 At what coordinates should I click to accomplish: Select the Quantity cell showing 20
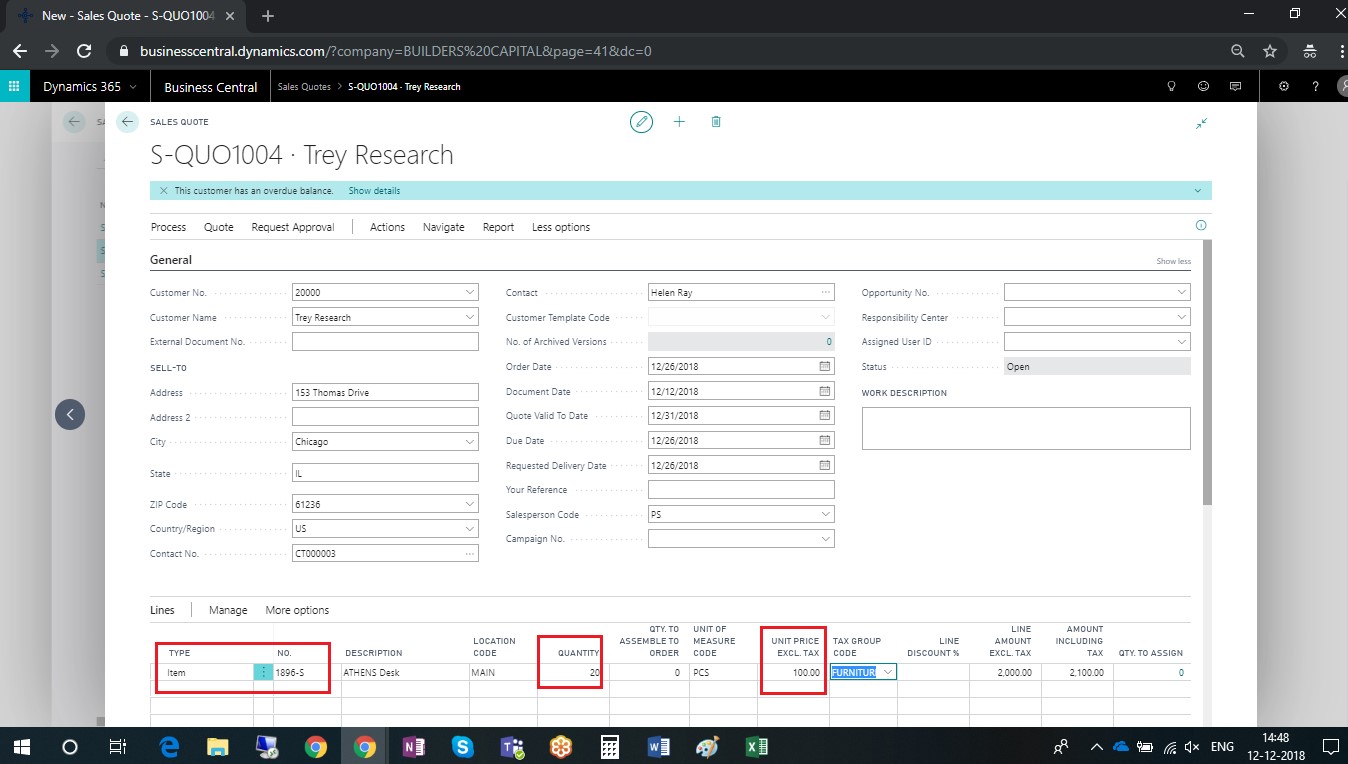(x=573, y=673)
